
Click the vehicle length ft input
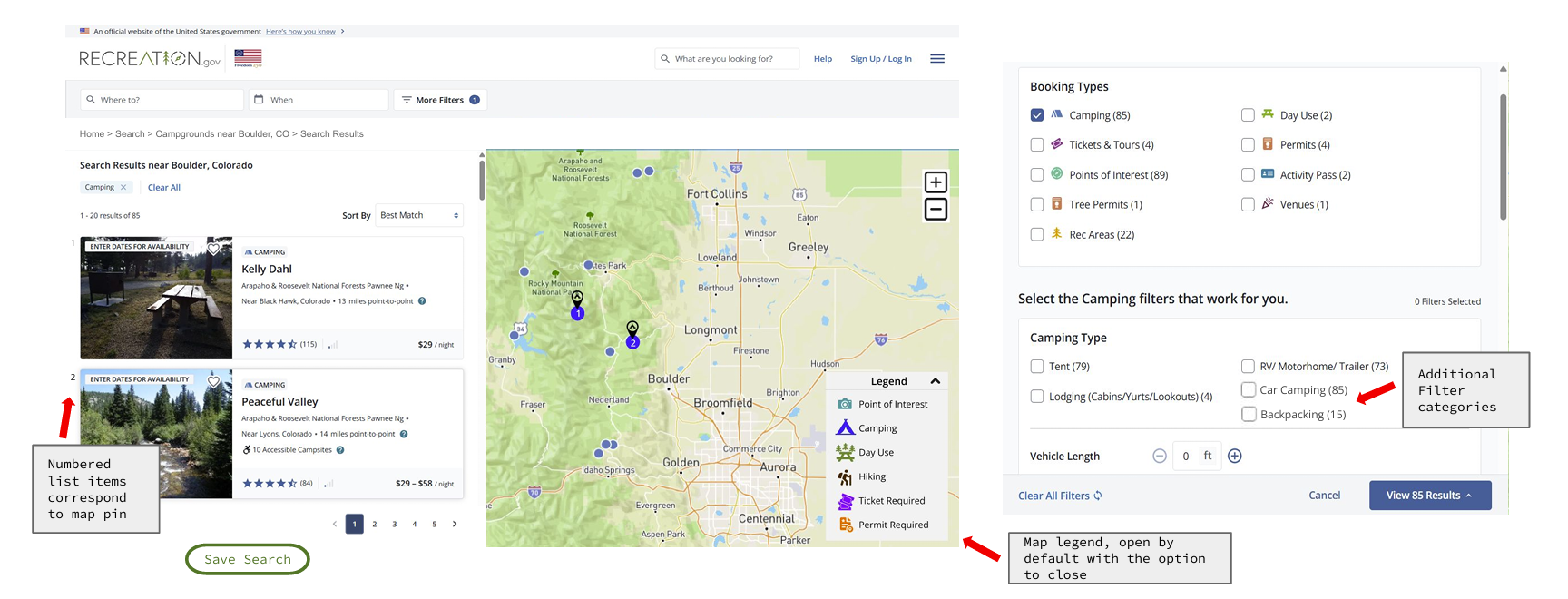pyautogui.click(x=1197, y=457)
